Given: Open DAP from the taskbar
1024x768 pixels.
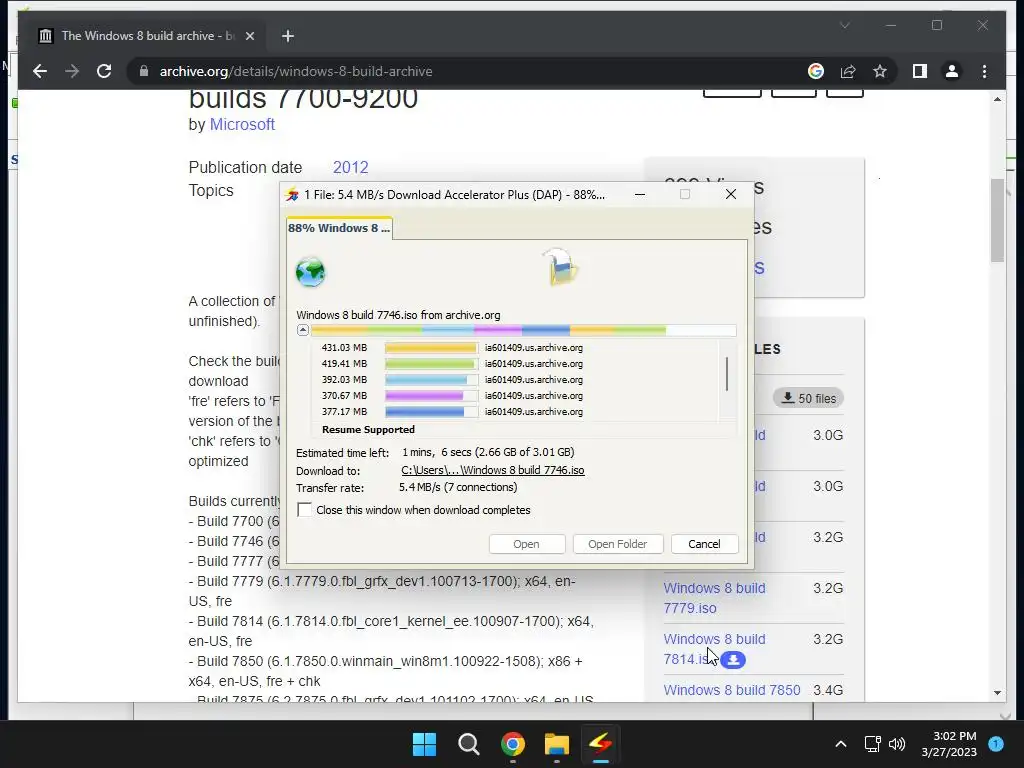Looking at the screenshot, I should [600, 744].
